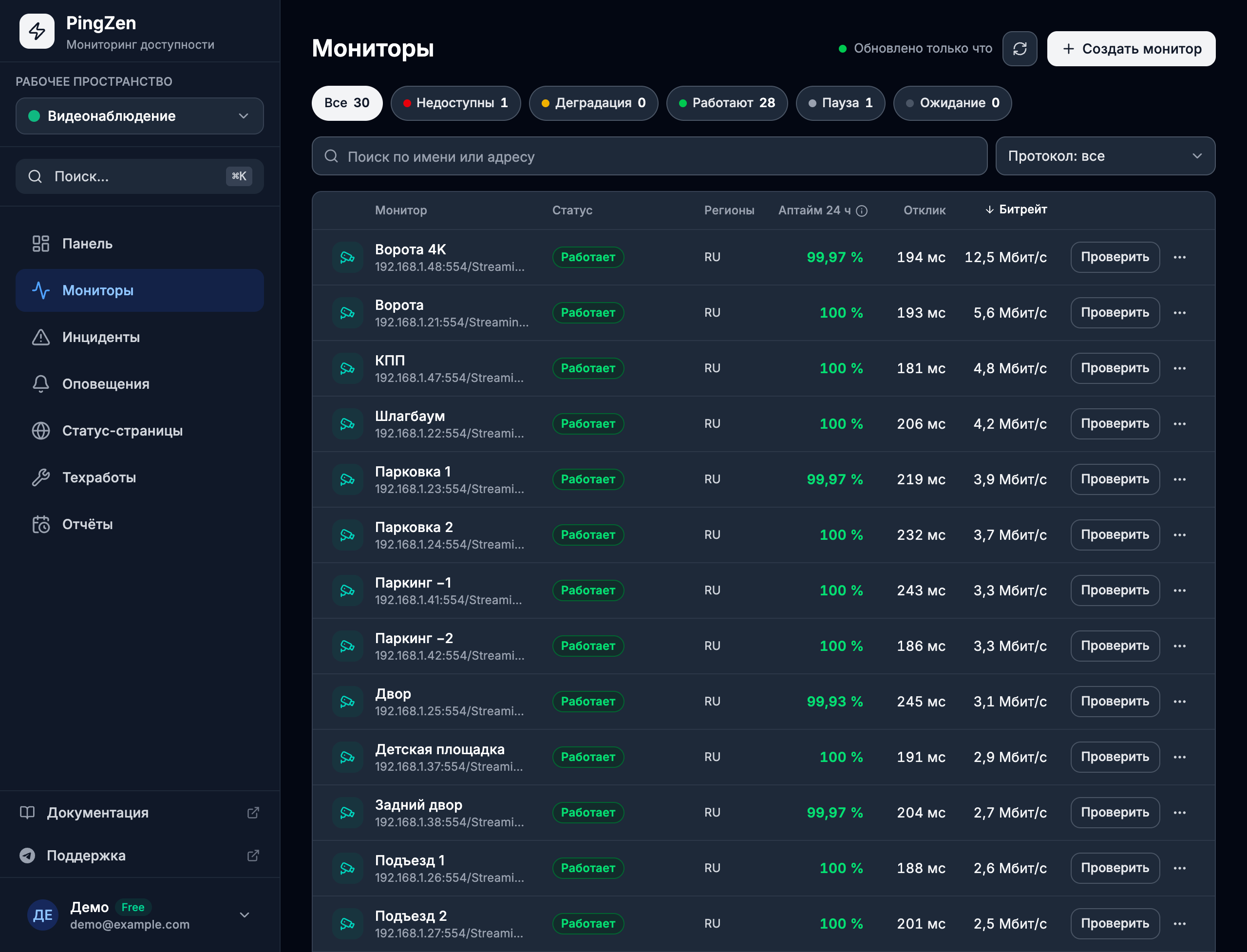The width and height of the screenshot is (1247, 952).
Task: Open the more options menu for Шлагбаум
Action: (x=1180, y=424)
